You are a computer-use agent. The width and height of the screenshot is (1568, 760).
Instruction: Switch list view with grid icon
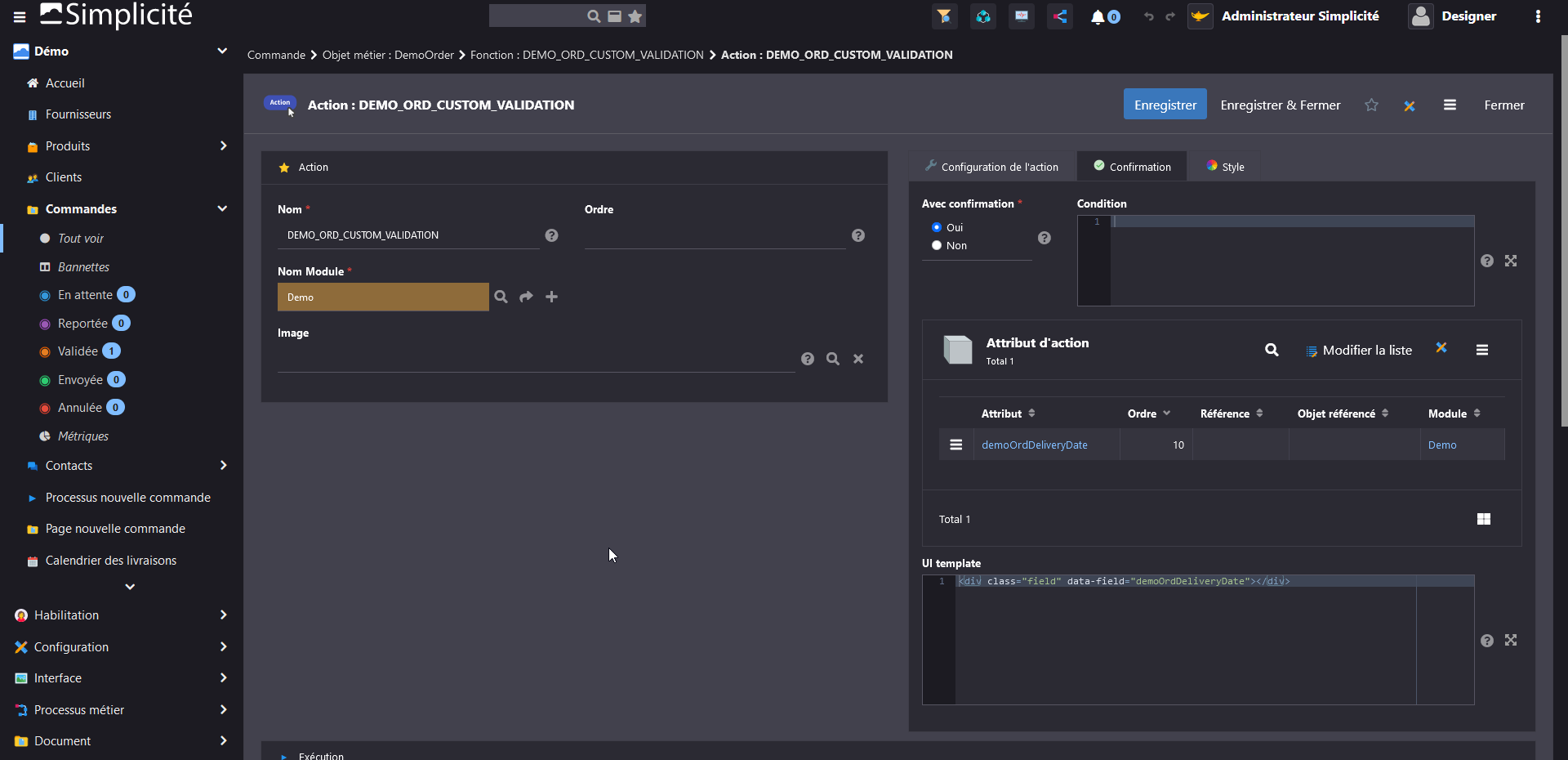(1484, 519)
